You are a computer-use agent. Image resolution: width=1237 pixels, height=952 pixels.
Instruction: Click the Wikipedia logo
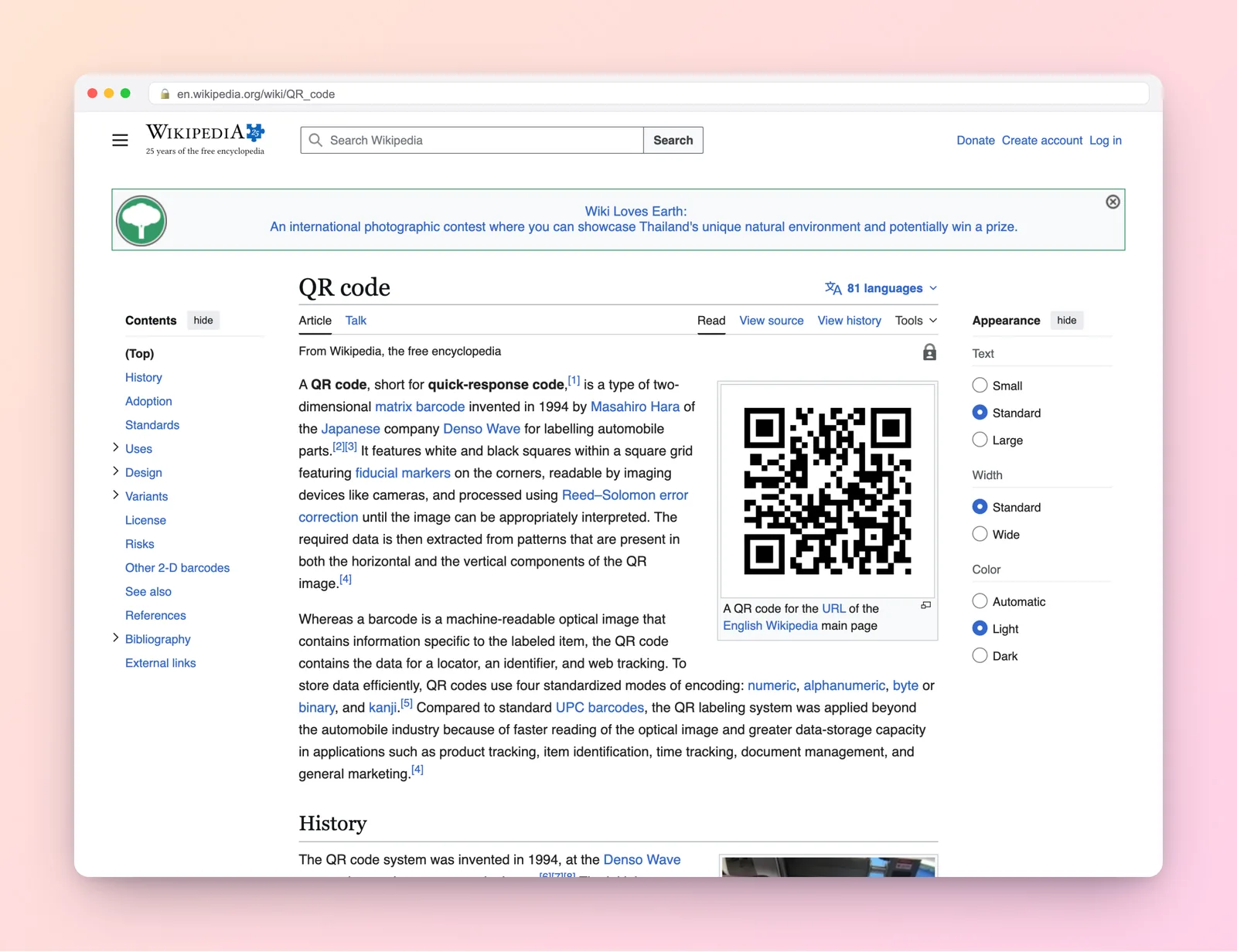click(205, 139)
